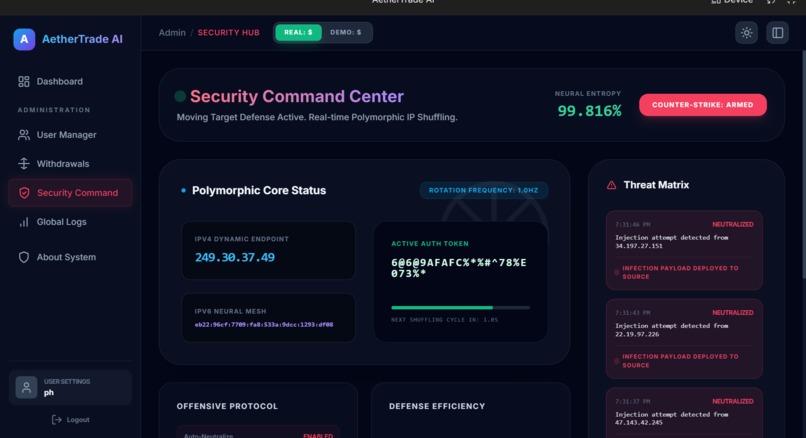806x438 pixels.
Task: Click the green status dot beside Security Command Center
Action: (180, 96)
